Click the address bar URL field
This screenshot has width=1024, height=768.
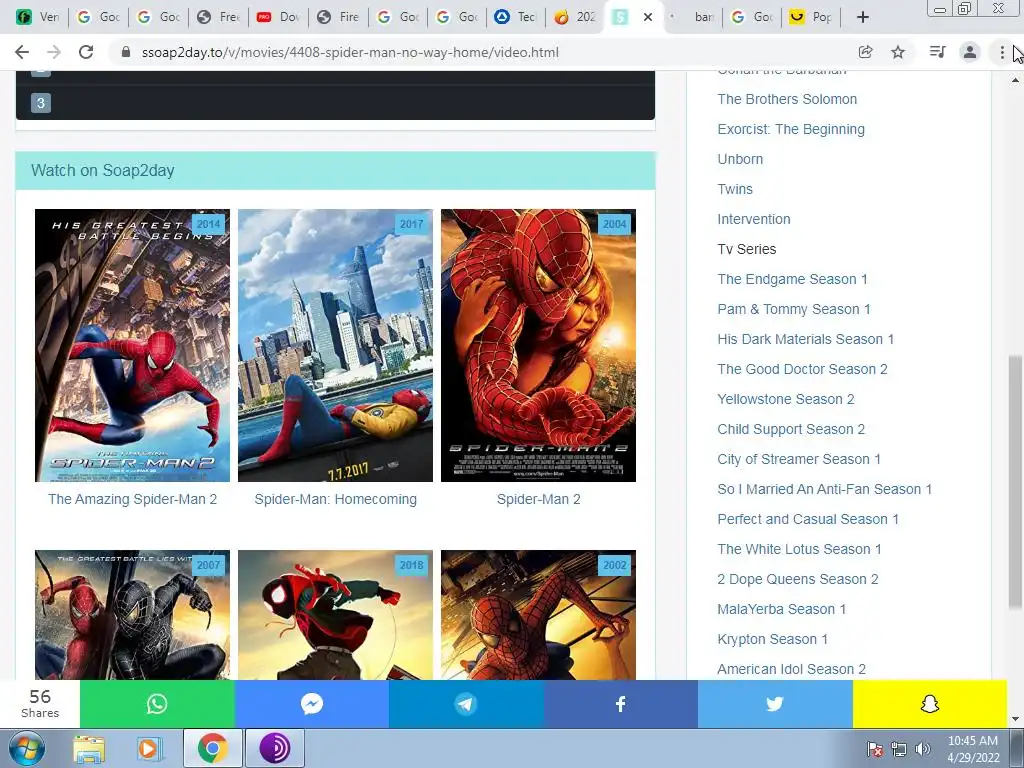483,52
